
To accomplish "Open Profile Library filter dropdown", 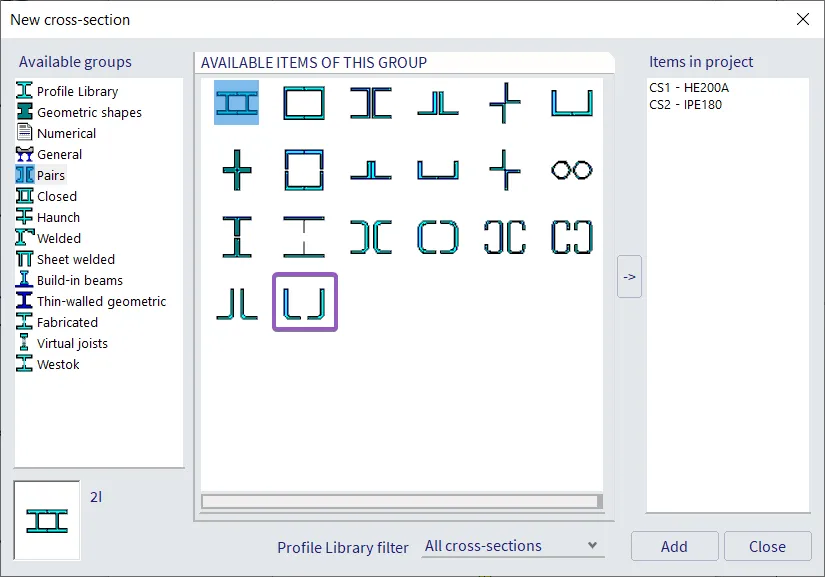I will [512, 546].
